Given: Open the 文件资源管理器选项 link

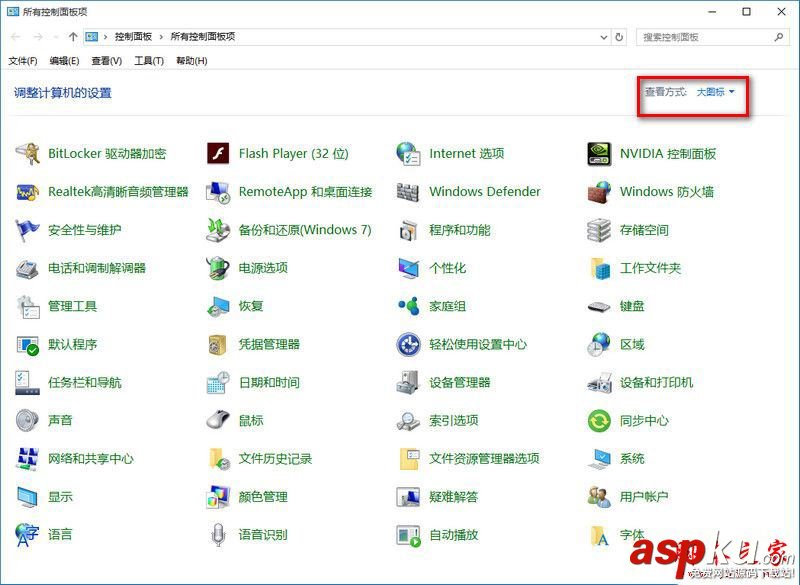Looking at the screenshot, I should pos(484,459).
